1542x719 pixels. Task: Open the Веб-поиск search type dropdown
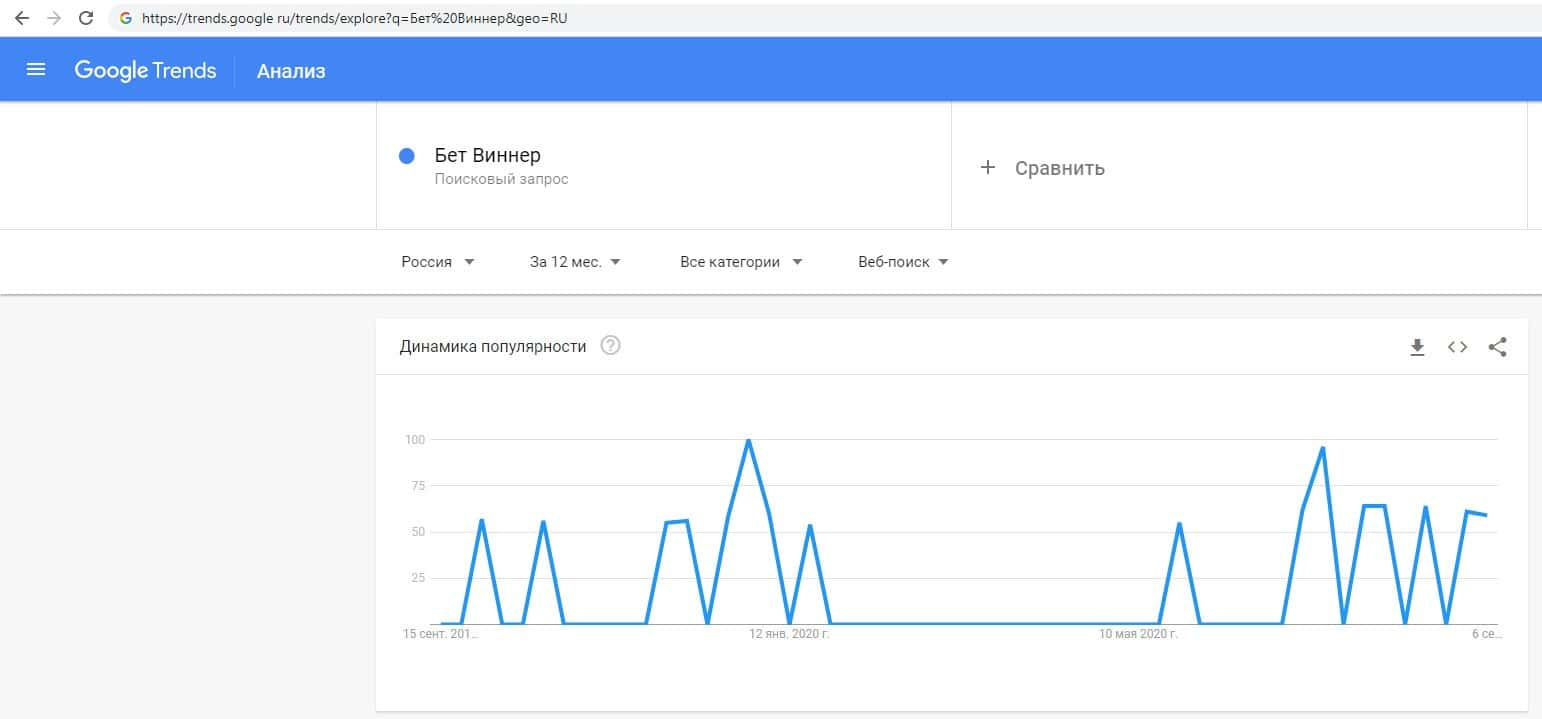[x=903, y=262]
